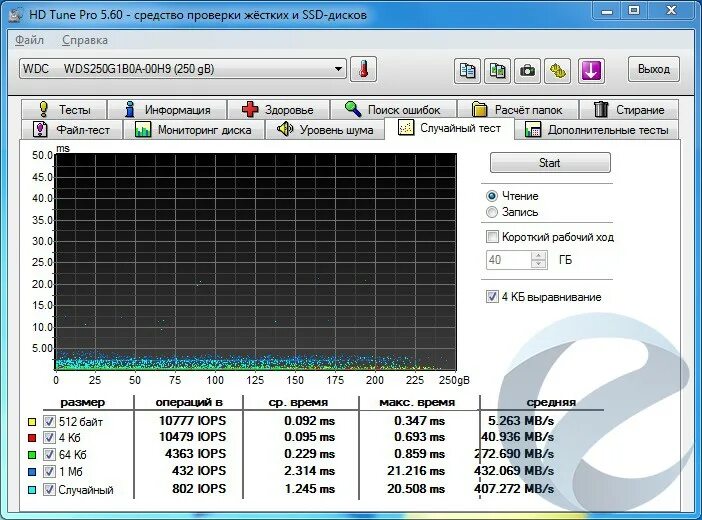
Task: Select the Мониторинг диска tab
Action: tap(193, 130)
